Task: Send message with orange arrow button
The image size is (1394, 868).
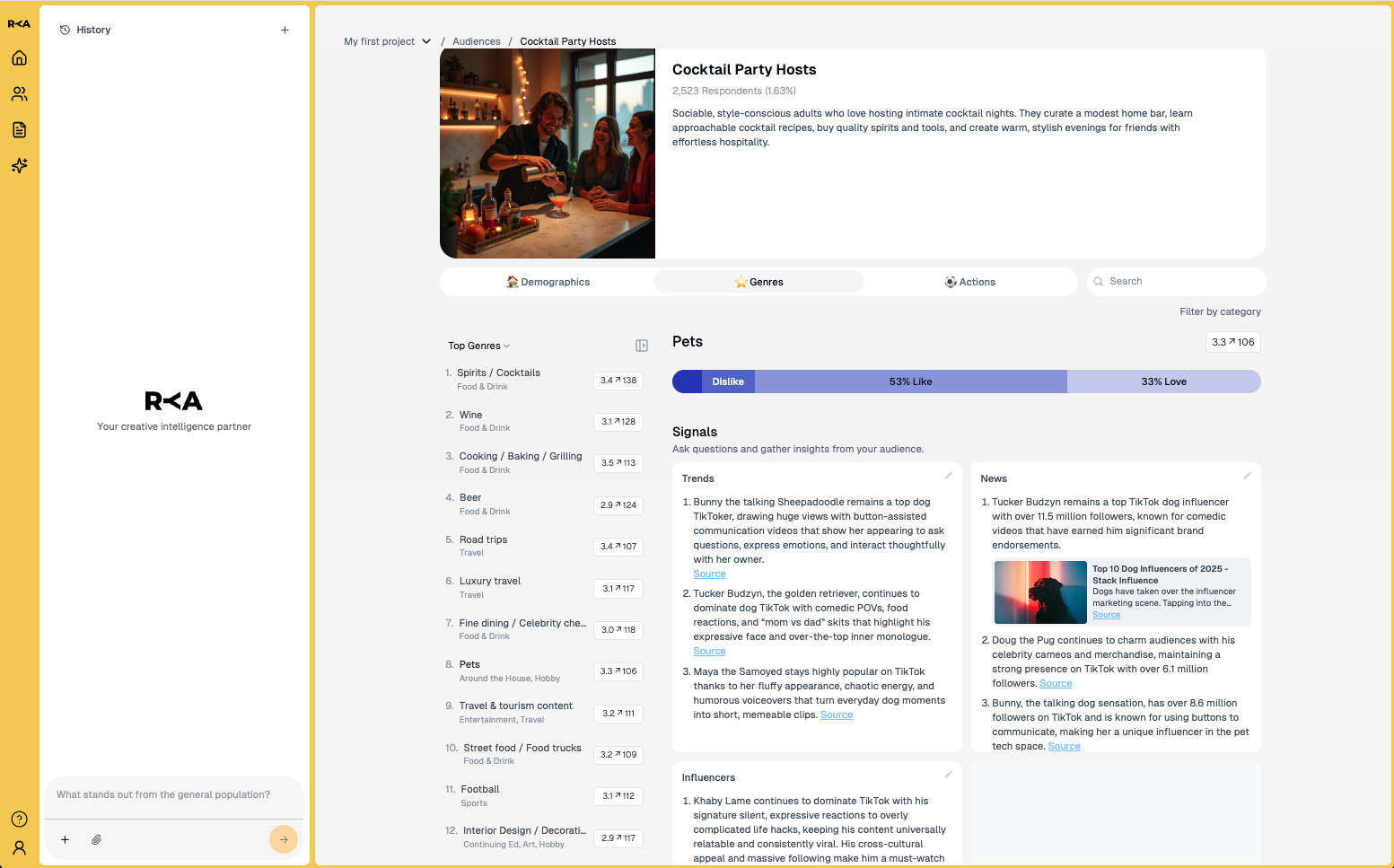Action: 284,840
